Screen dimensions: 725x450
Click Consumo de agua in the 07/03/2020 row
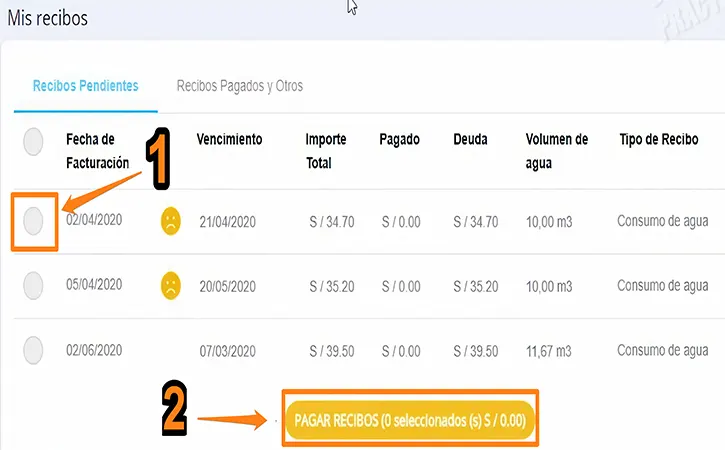coord(663,351)
